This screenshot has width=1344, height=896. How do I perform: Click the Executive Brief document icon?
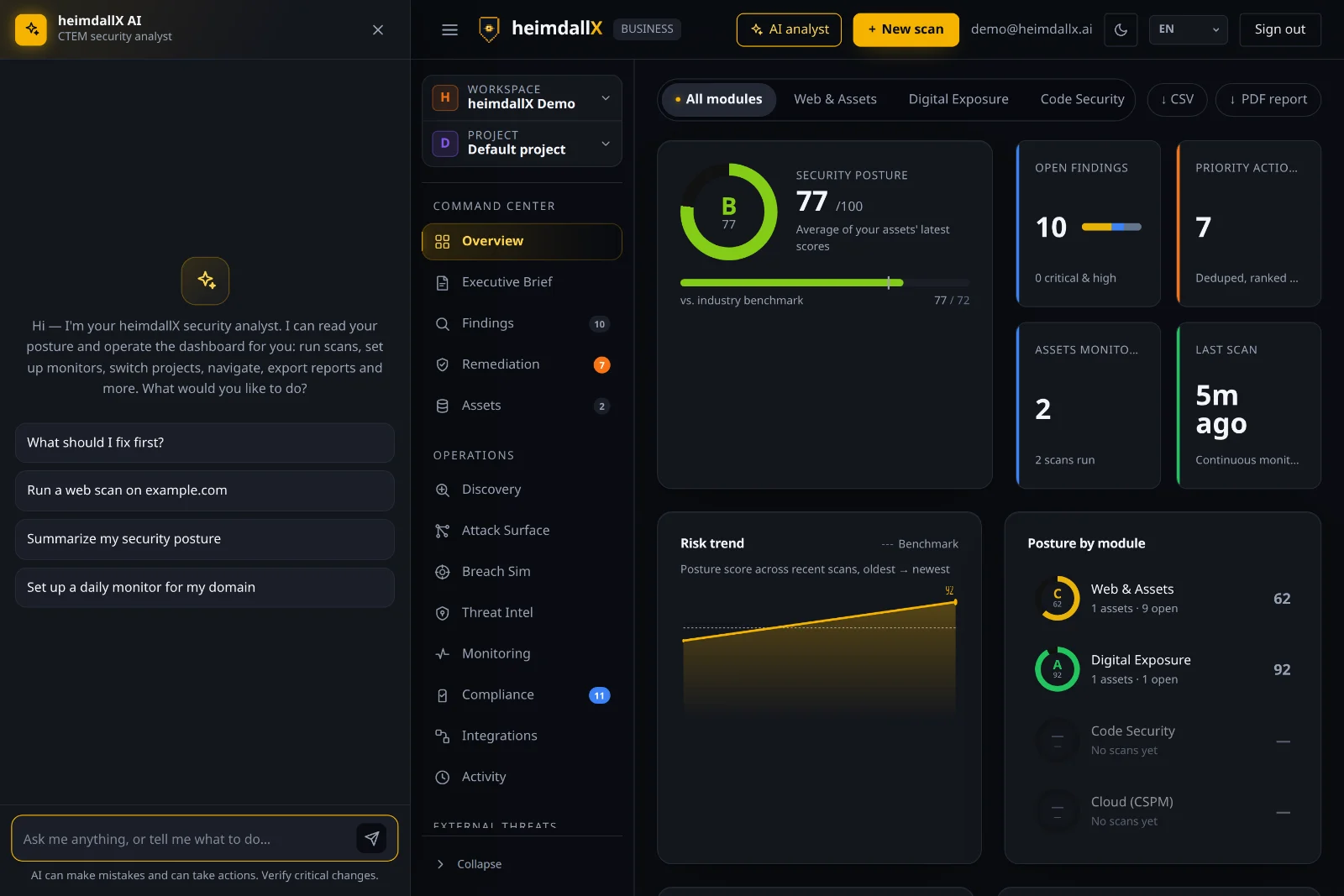click(443, 283)
